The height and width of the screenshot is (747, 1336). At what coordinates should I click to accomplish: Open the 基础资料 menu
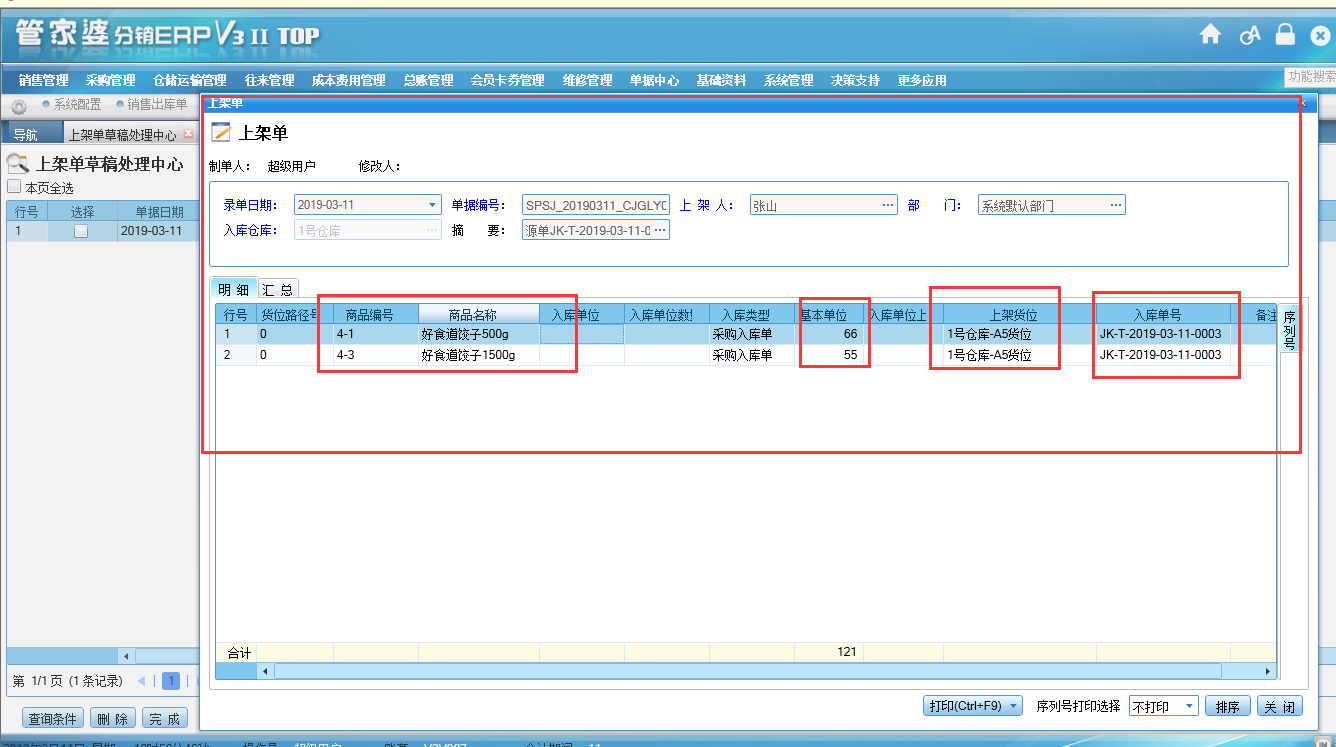point(721,80)
